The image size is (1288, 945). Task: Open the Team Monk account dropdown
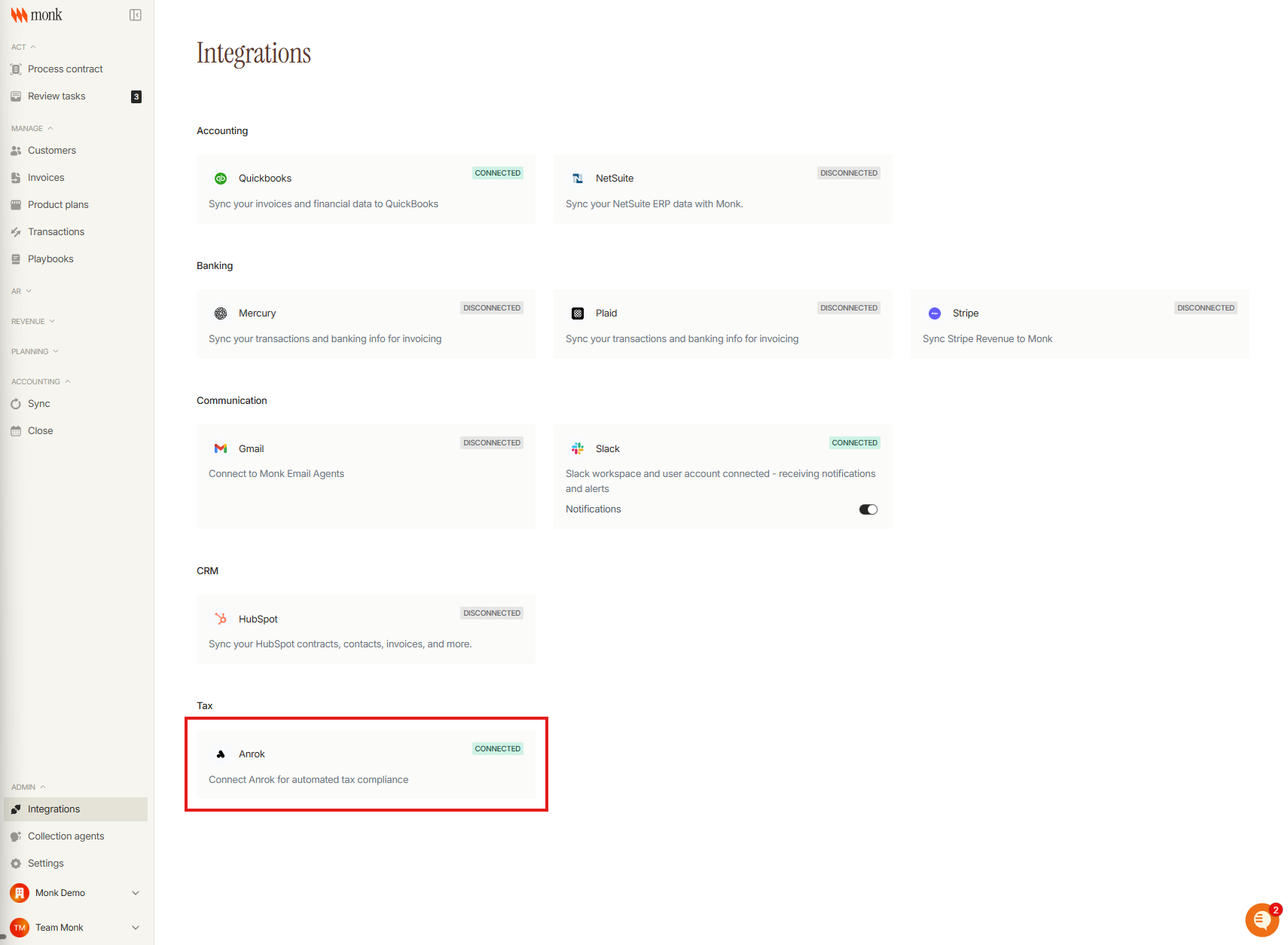75,928
